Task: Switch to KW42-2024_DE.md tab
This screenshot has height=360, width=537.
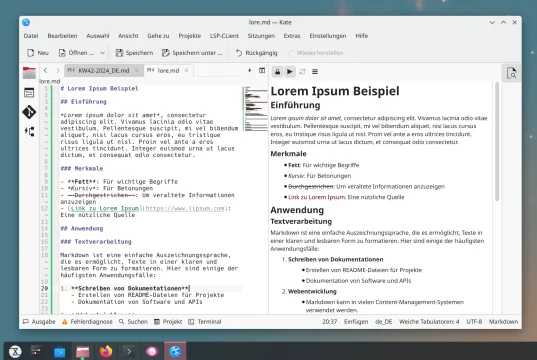Action: 103,71
